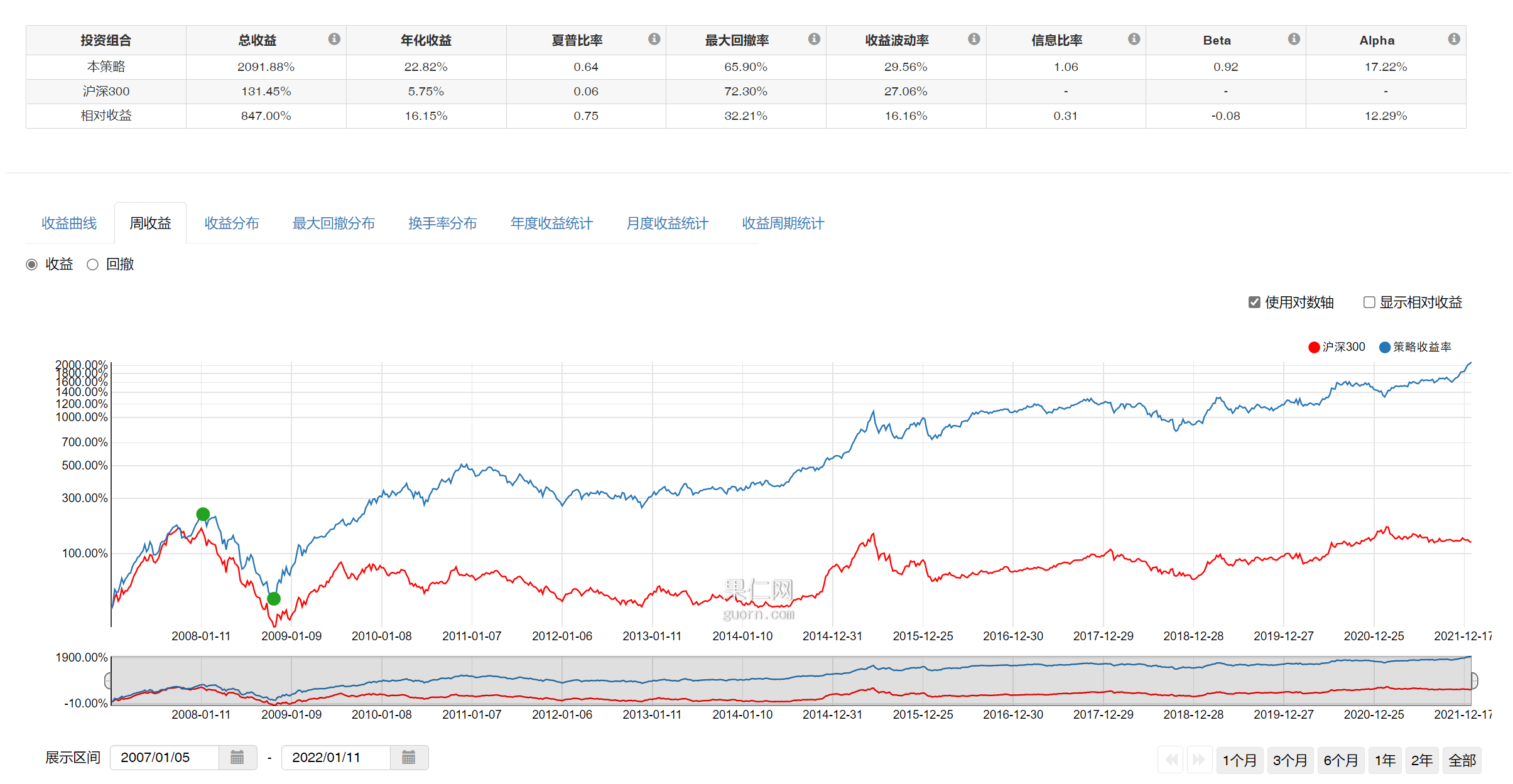Open the 最大回撤分布 tab
Image resolution: width=1513 pixels, height=784 pixels.
333,223
